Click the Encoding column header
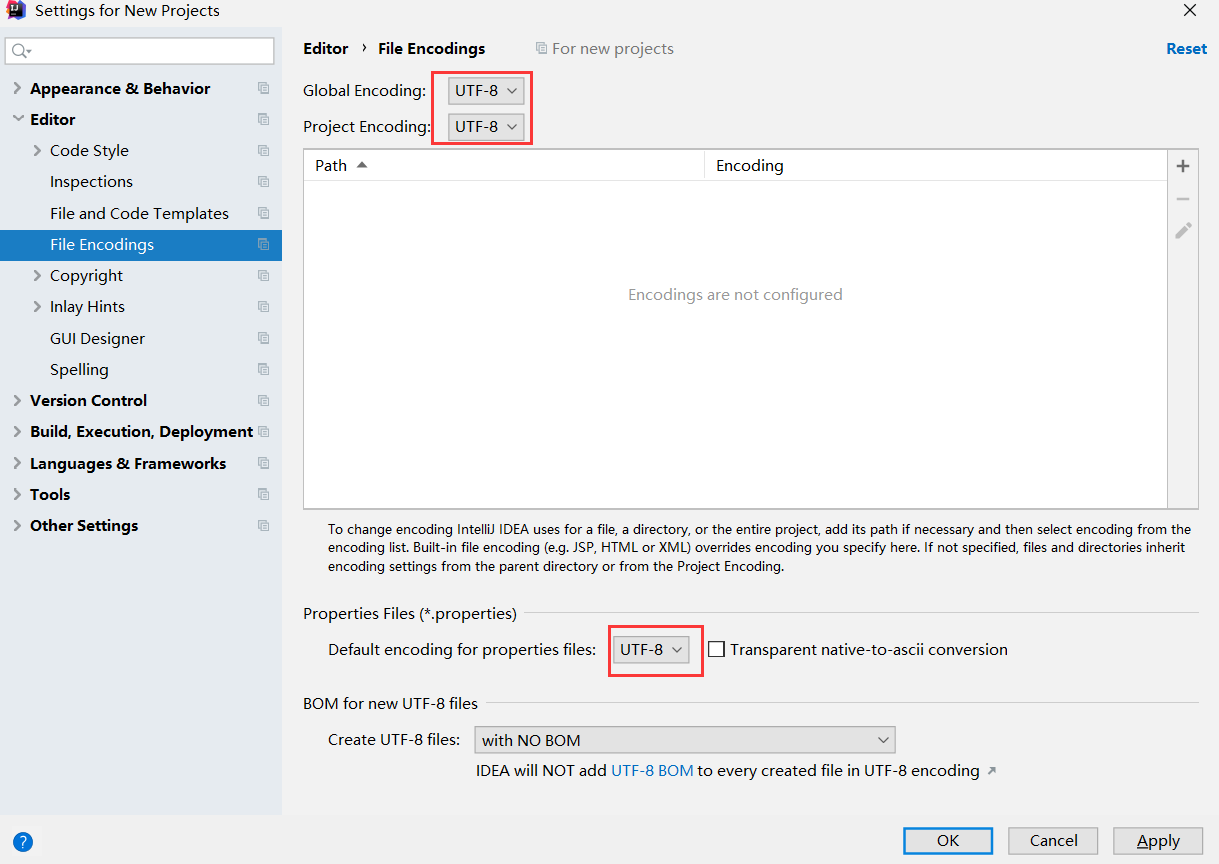The image size is (1219, 864). click(936, 165)
